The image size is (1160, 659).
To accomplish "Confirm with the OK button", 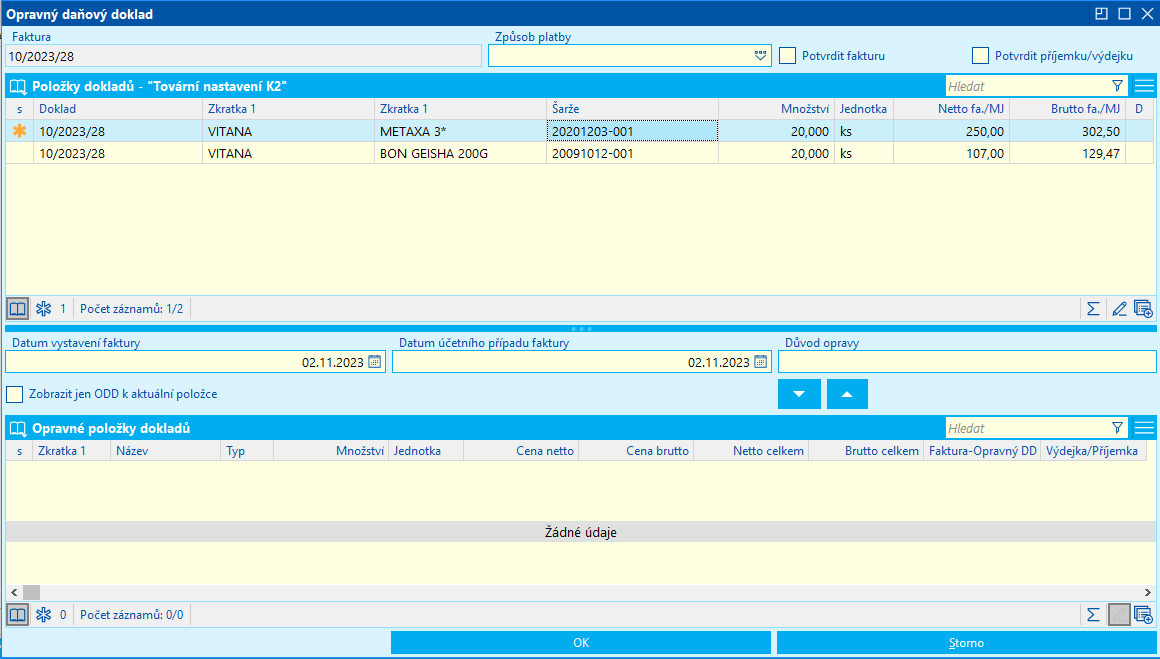I will (581, 643).
